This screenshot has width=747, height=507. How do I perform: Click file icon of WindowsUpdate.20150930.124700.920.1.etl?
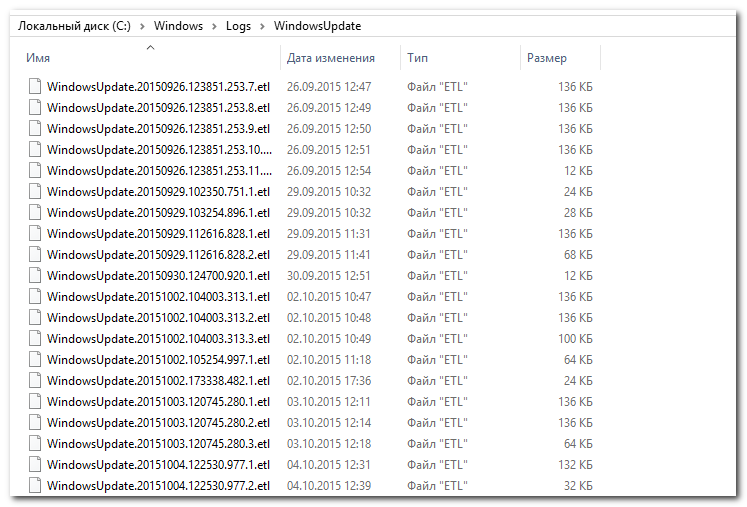point(35,275)
